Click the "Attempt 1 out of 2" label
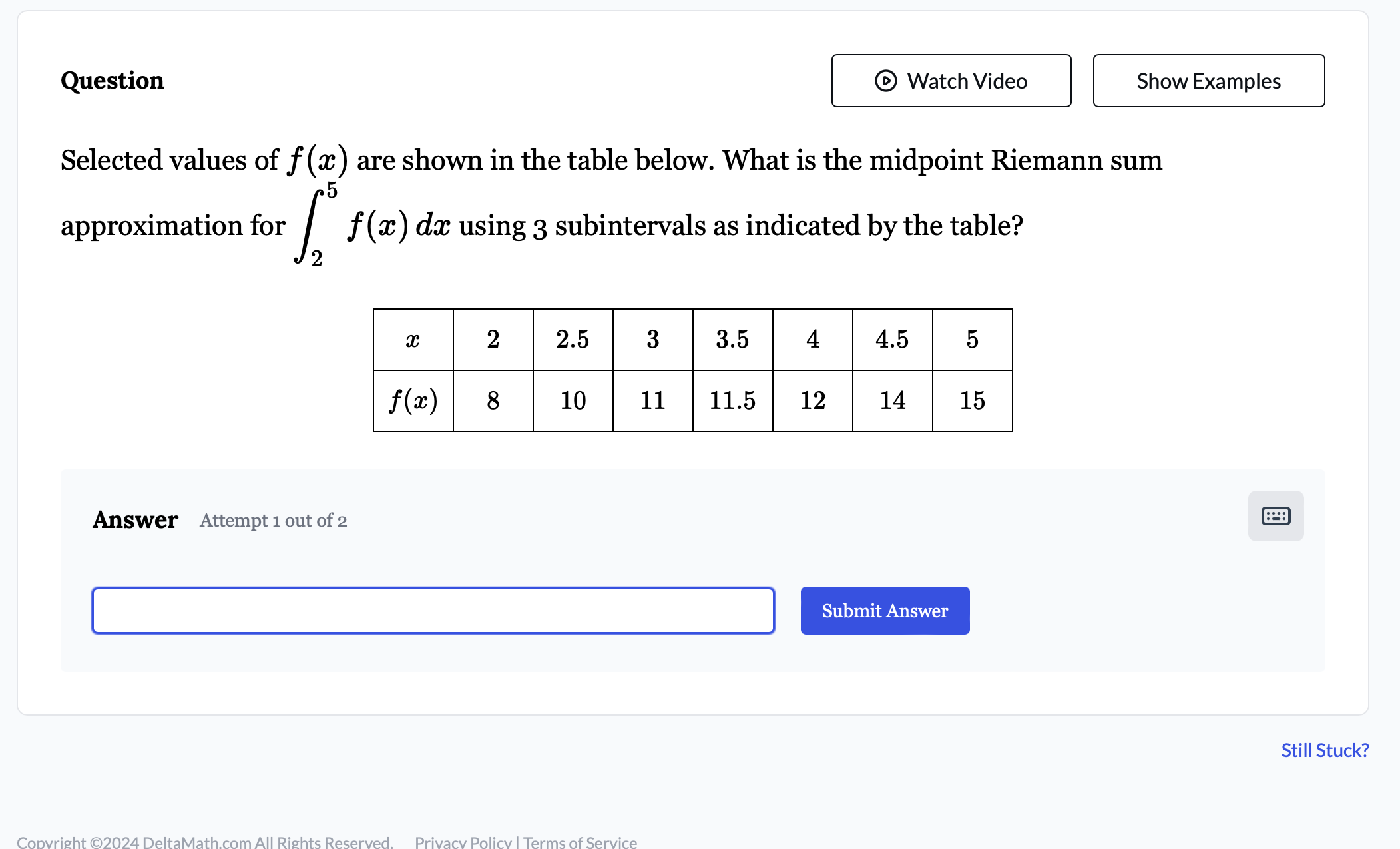The height and width of the screenshot is (849, 1400). click(x=273, y=520)
